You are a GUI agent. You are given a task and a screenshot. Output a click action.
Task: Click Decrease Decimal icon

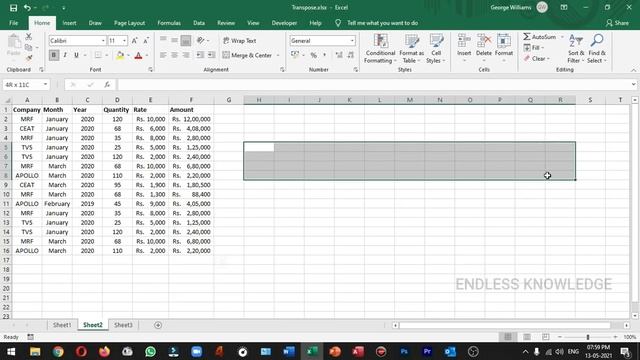pyautogui.click(x=351, y=55)
